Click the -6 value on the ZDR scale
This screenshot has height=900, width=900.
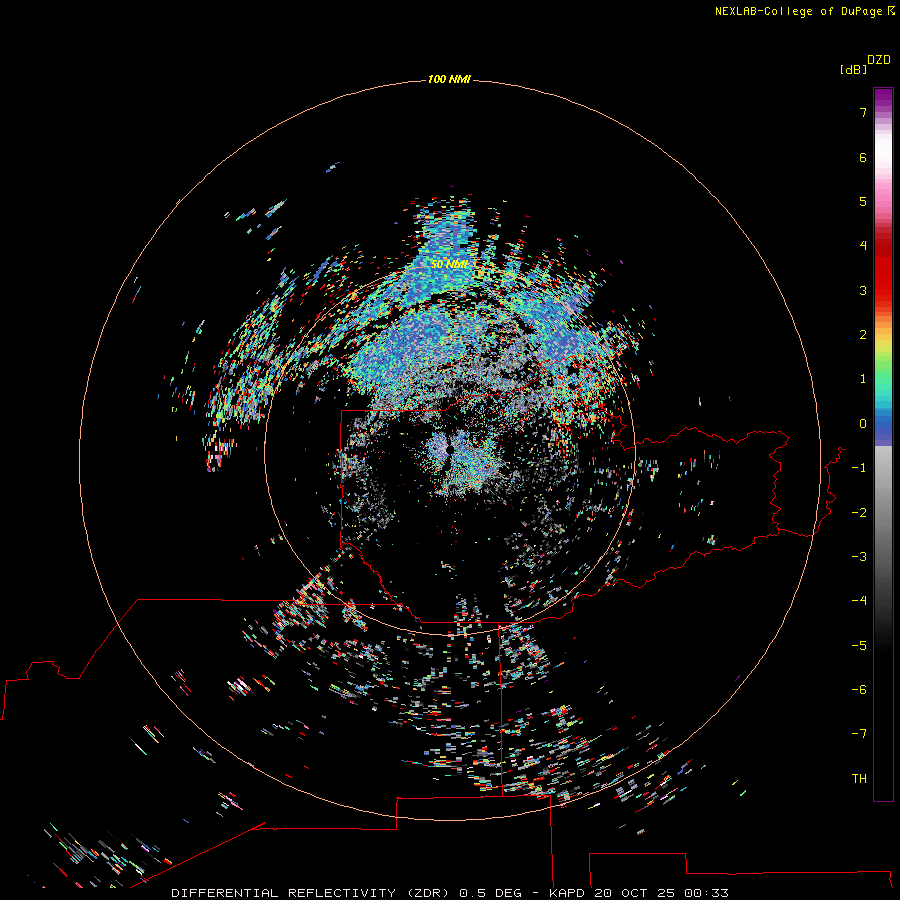(x=859, y=690)
